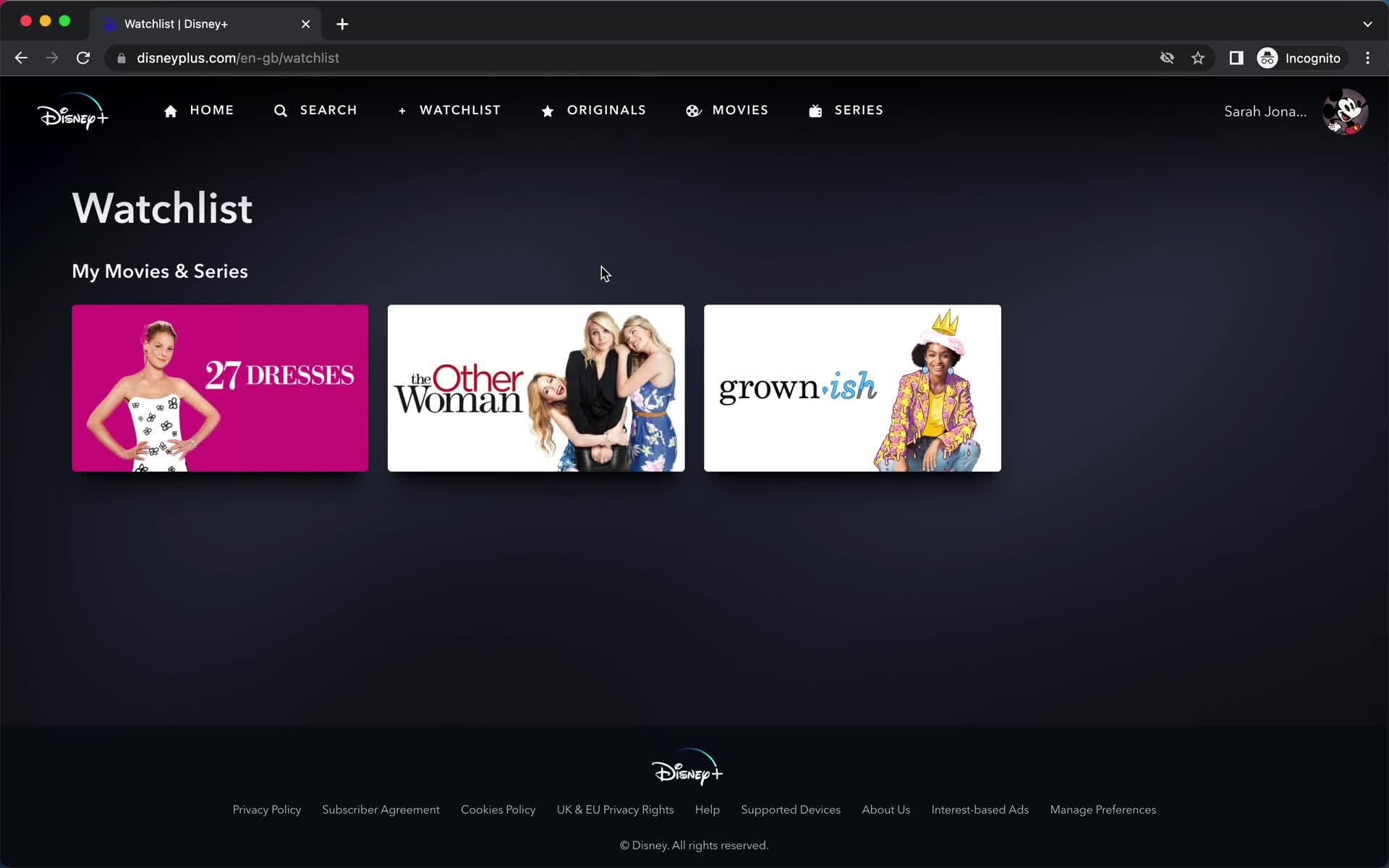This screenshot has width=1389, height=868.
Task: Open the Series nav item
Action: coord(846,111)
